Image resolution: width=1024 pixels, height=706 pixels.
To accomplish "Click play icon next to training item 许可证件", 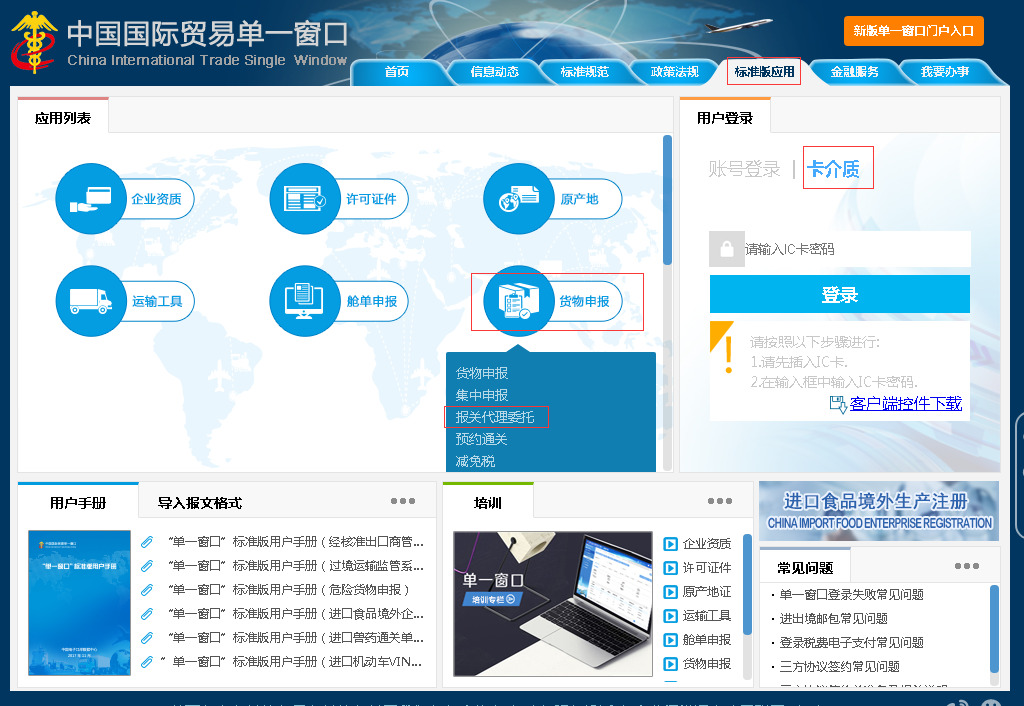I will tap(671, 568).
